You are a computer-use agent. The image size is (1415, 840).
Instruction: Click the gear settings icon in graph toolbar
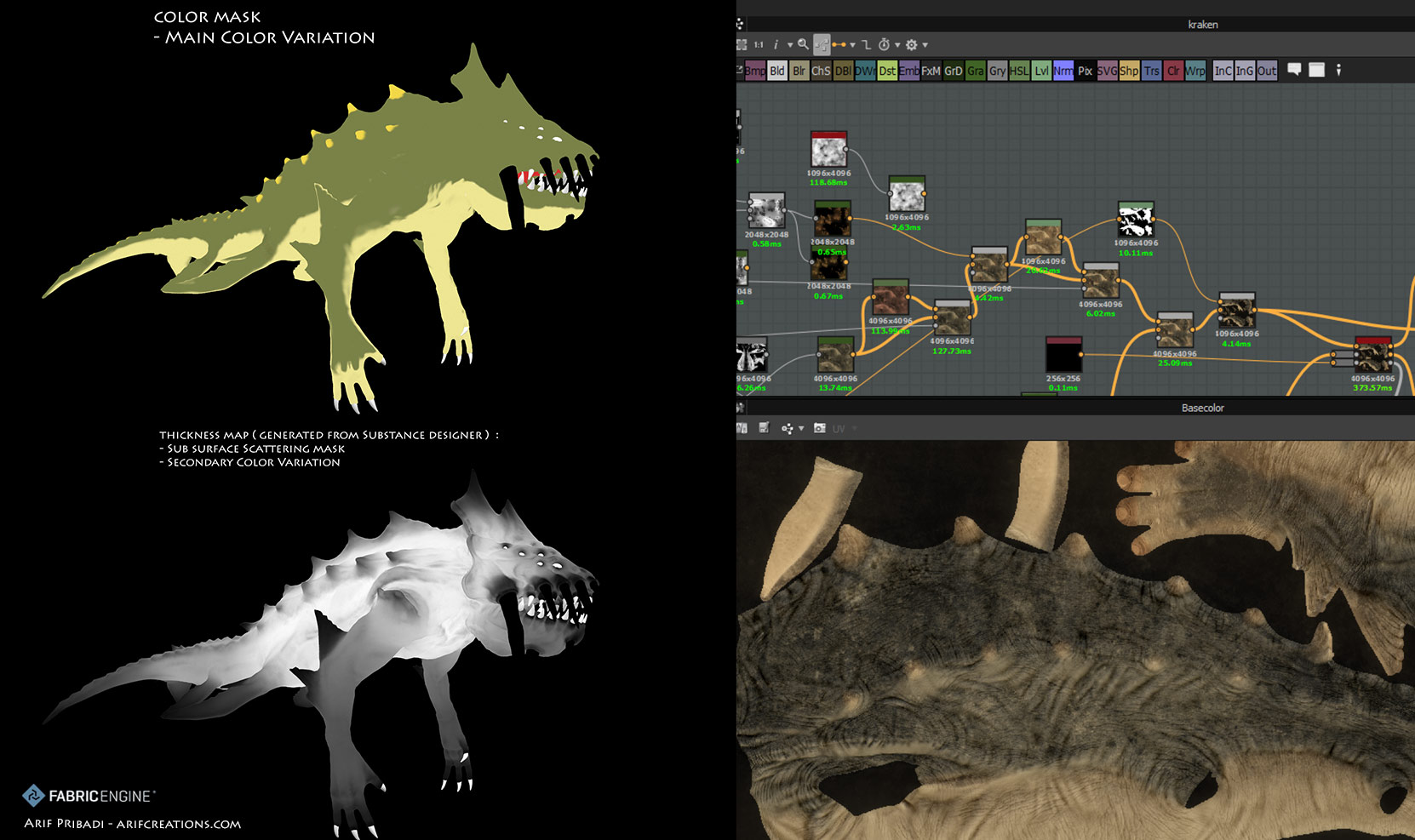(x=911, y=44)
